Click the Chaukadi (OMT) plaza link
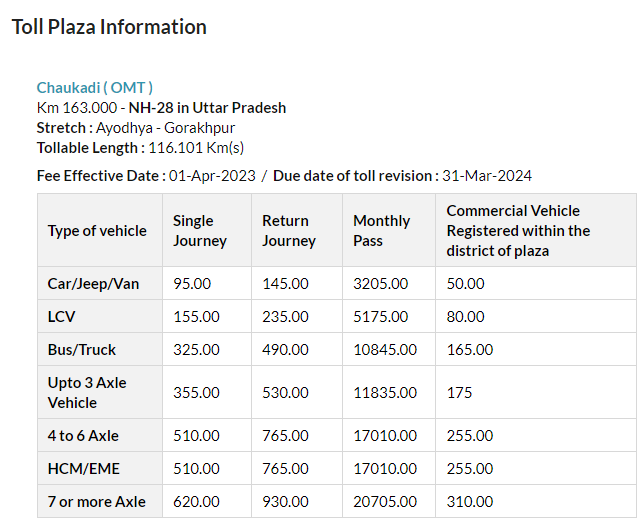This screenshot has height=525, width=637. click(x=95, y=88)
